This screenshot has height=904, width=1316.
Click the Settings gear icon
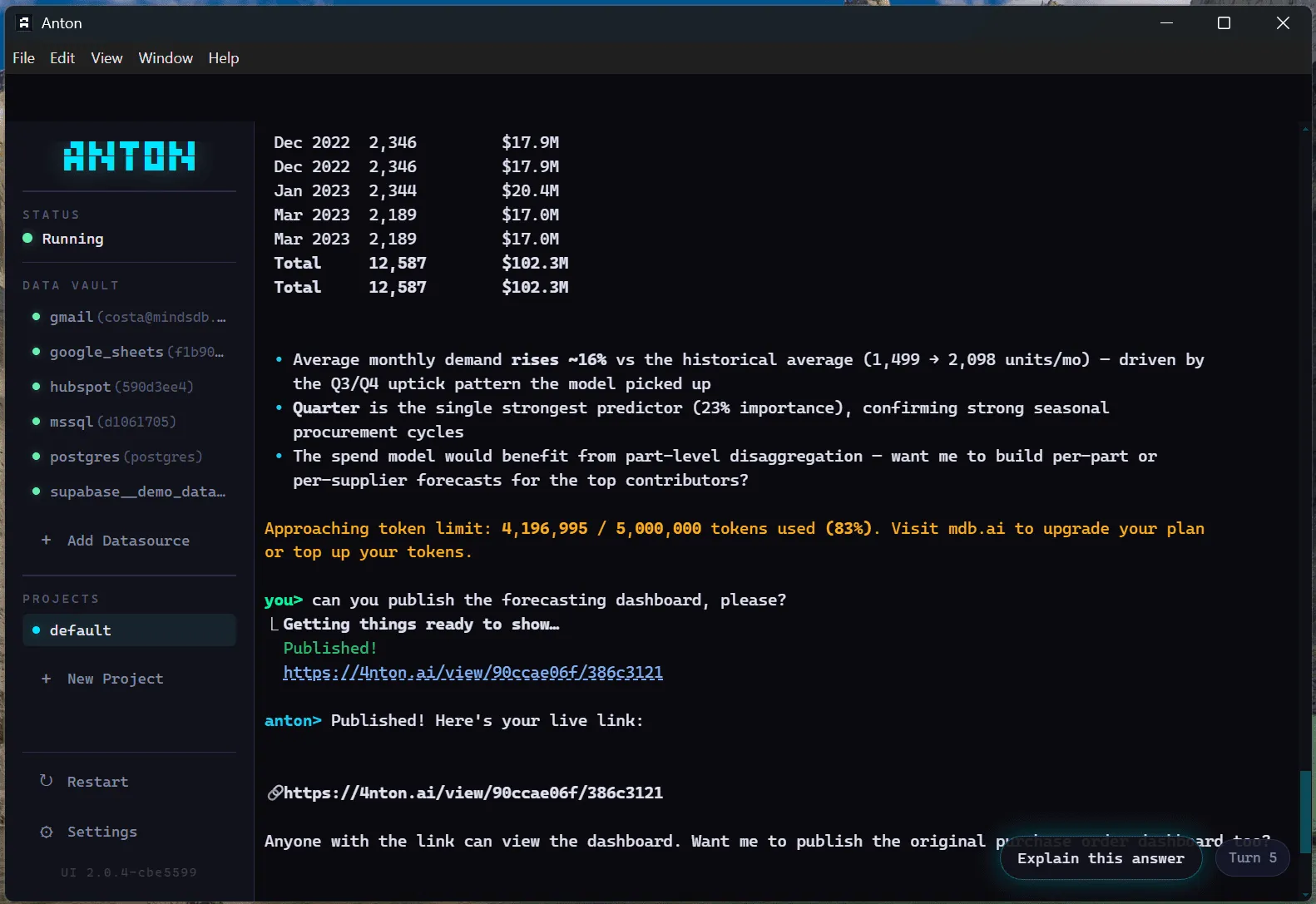tap(46, 832)
